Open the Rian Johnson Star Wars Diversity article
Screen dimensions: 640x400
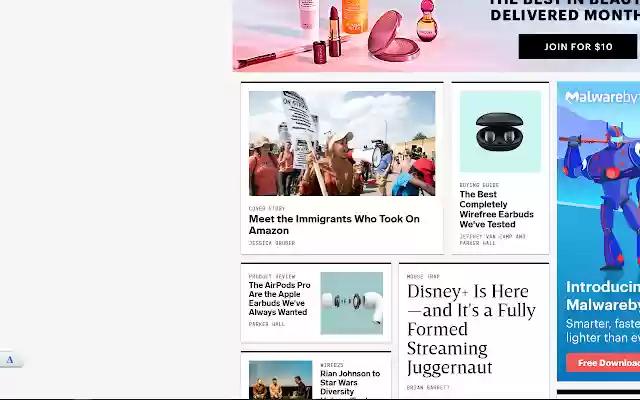350,384
